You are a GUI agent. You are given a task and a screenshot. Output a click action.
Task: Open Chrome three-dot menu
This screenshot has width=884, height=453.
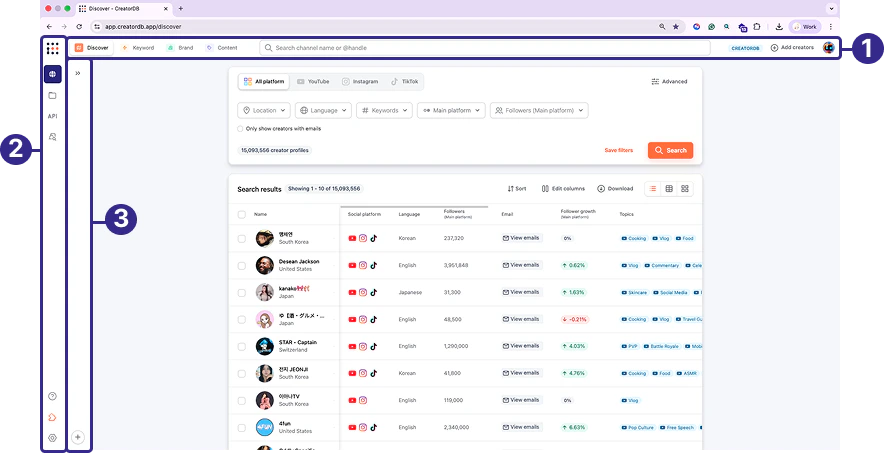tap(830, 26)
